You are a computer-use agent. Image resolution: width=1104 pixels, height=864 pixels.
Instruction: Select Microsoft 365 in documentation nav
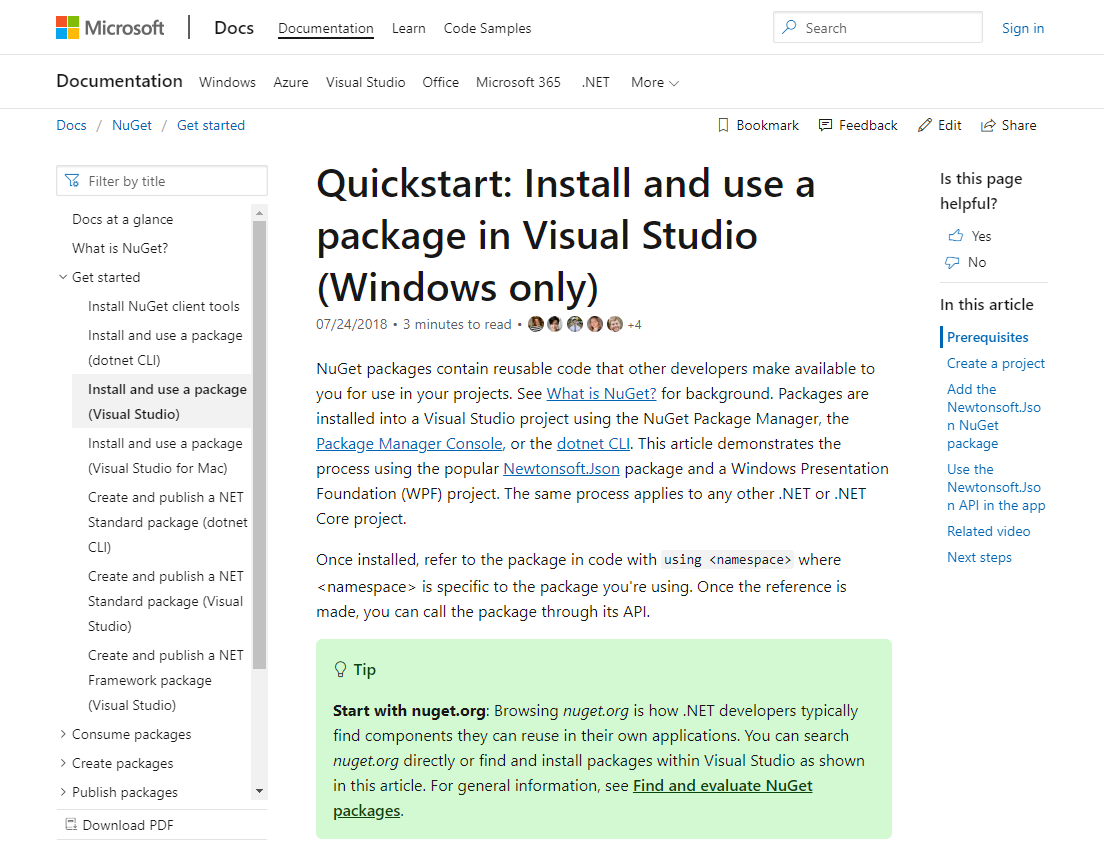point(518,82)
